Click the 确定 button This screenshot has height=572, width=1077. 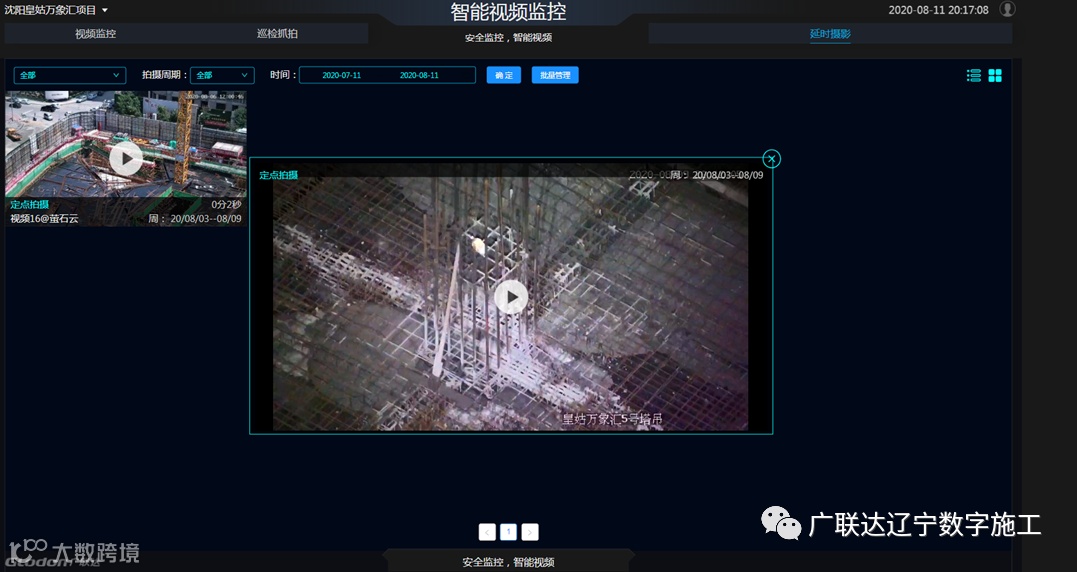[x=503, y=75]
